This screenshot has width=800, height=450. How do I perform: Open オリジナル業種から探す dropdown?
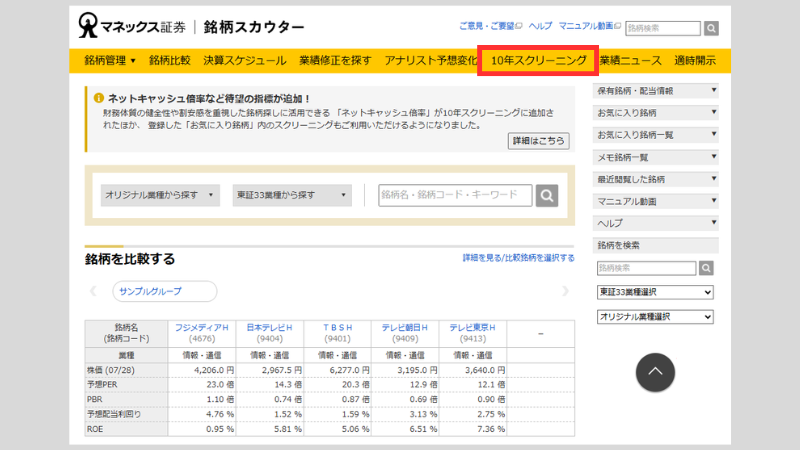(x=160, y=195)
